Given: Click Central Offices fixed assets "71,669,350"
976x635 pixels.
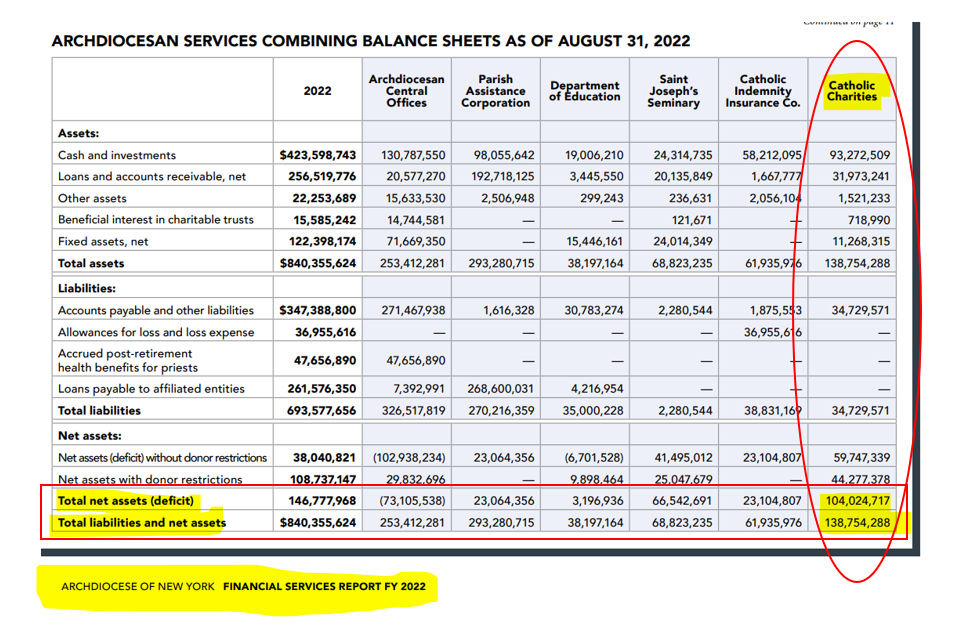Looking at the screenshot, I should (416, 241).
